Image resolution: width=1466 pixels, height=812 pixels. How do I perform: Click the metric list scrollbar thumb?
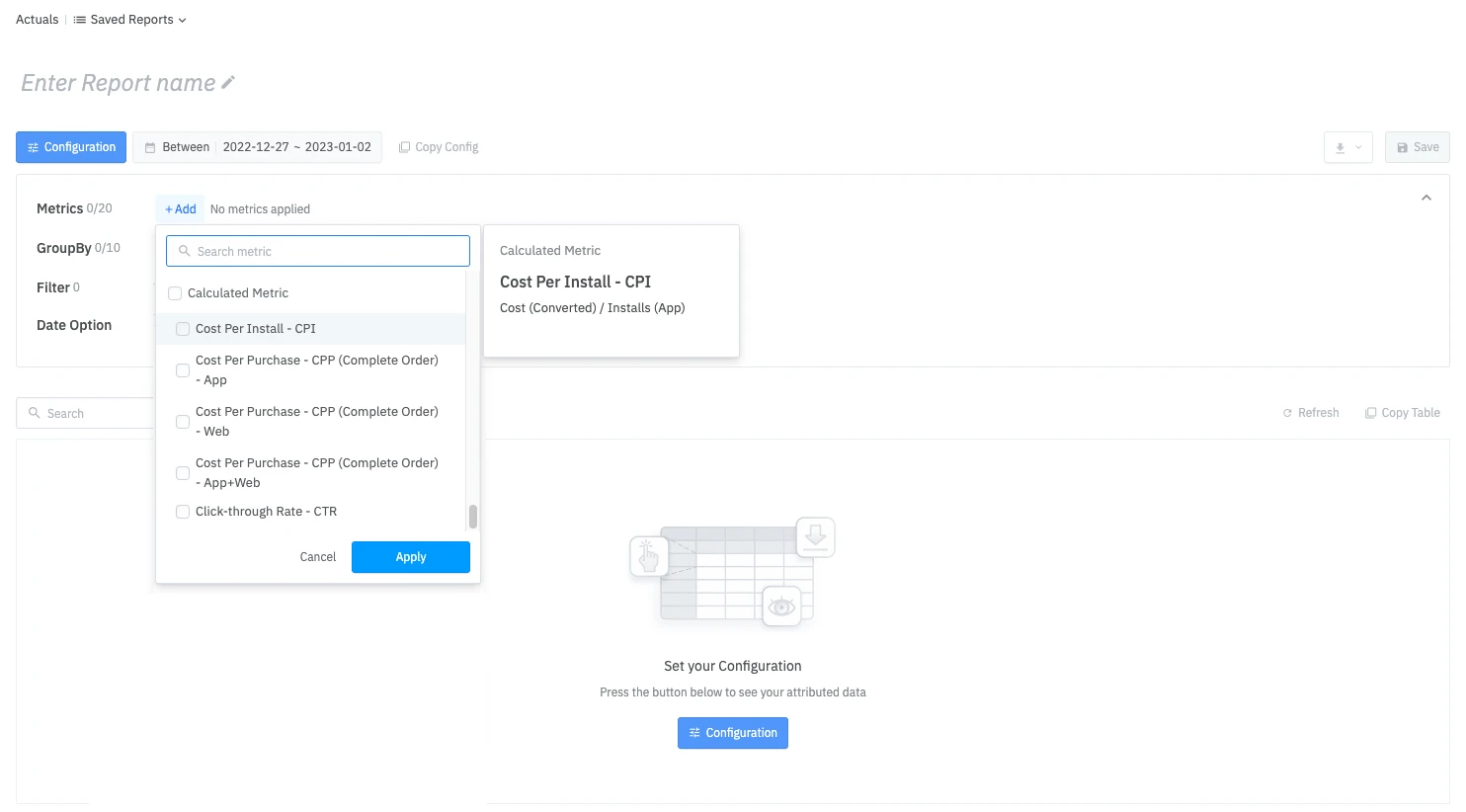point(473,517)
